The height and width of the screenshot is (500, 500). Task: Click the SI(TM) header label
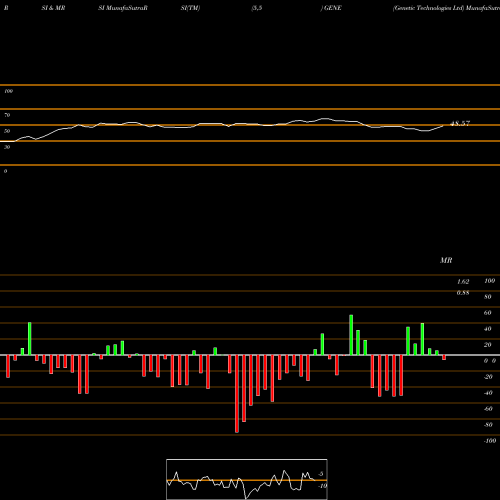(x=190, y=8)
